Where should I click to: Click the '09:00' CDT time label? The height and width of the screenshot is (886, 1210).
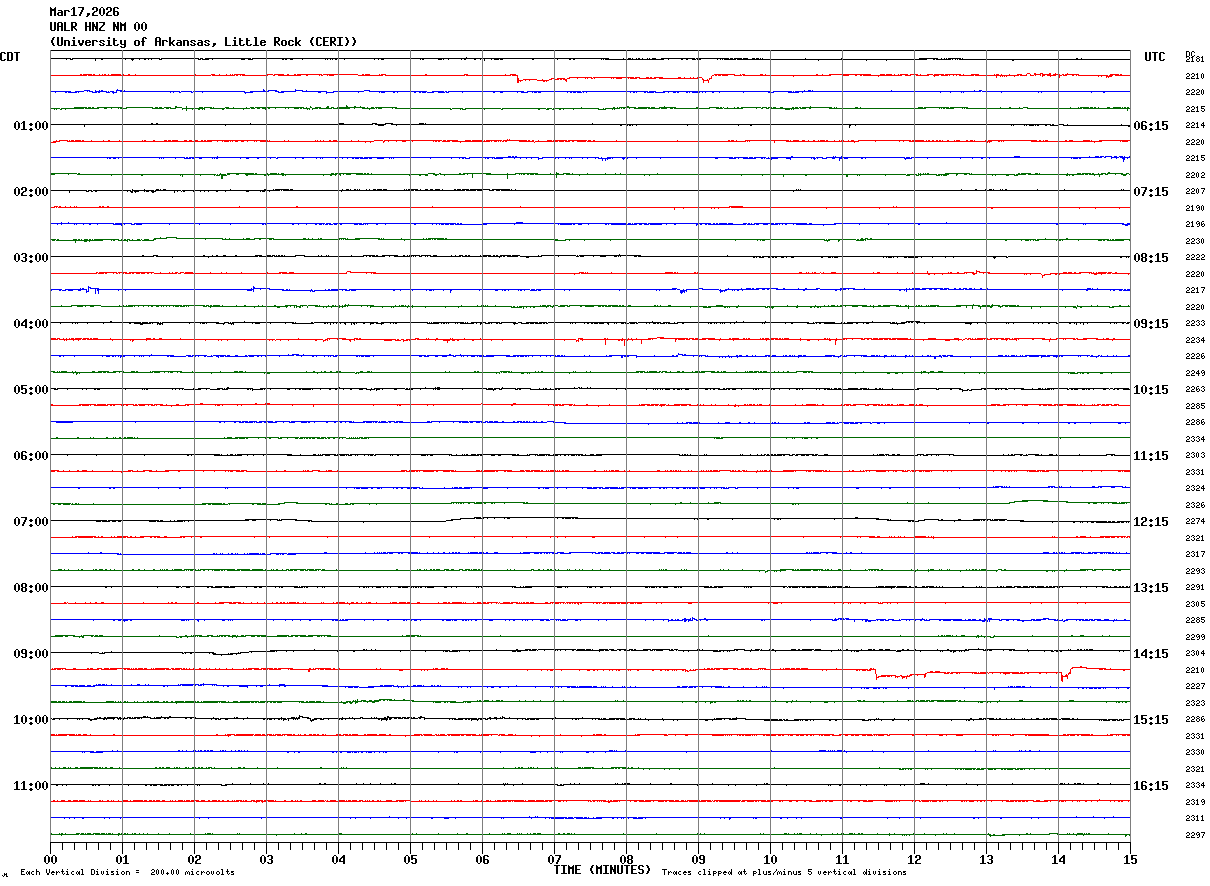31,654
